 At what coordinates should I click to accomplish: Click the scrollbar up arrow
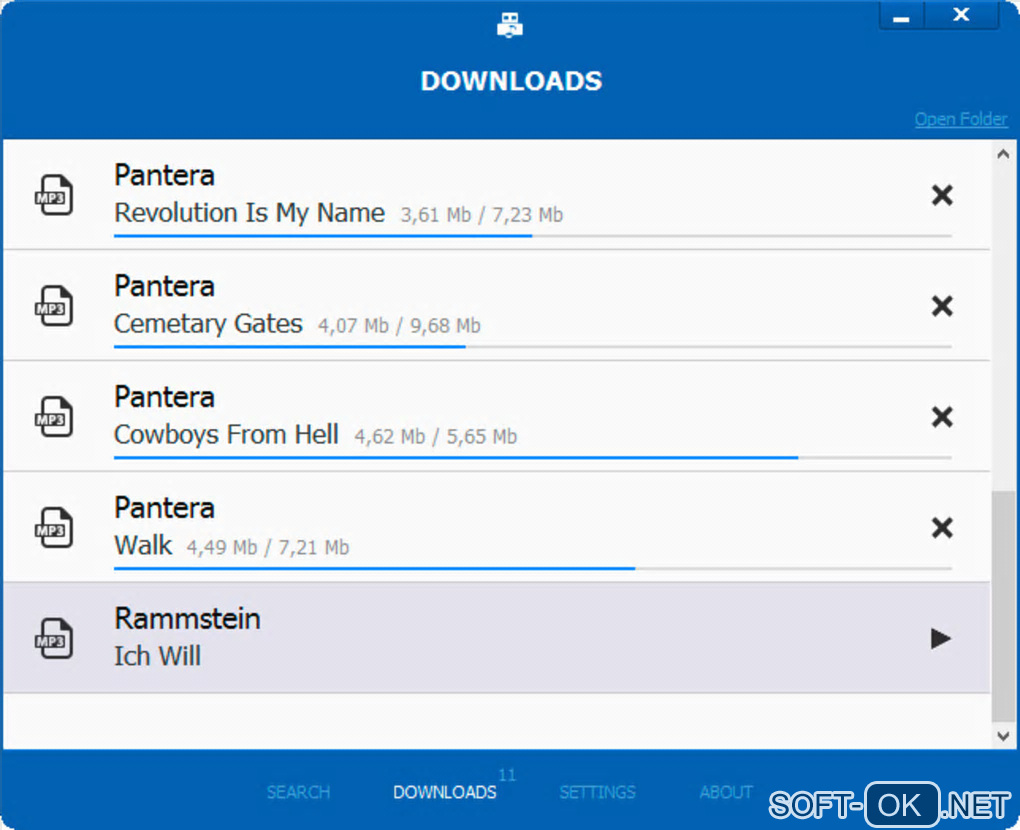(1003, 154)
